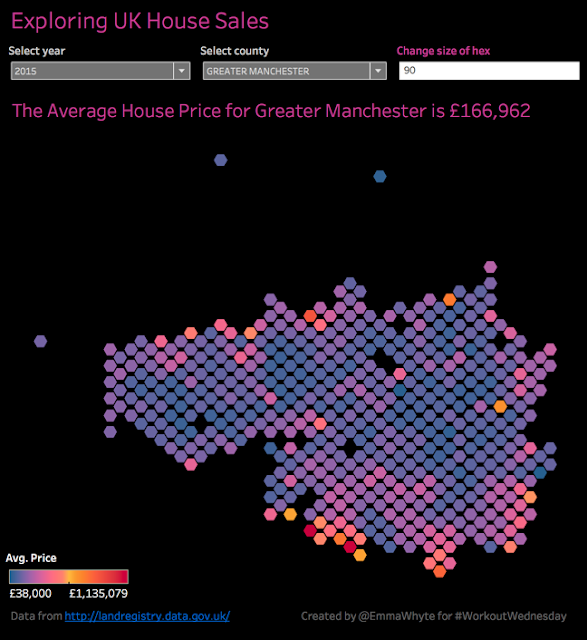The width and height of the screenshot is (587, 640).
Task: Click the Created by @EmmaWhyte credit text
Action: 434,616
